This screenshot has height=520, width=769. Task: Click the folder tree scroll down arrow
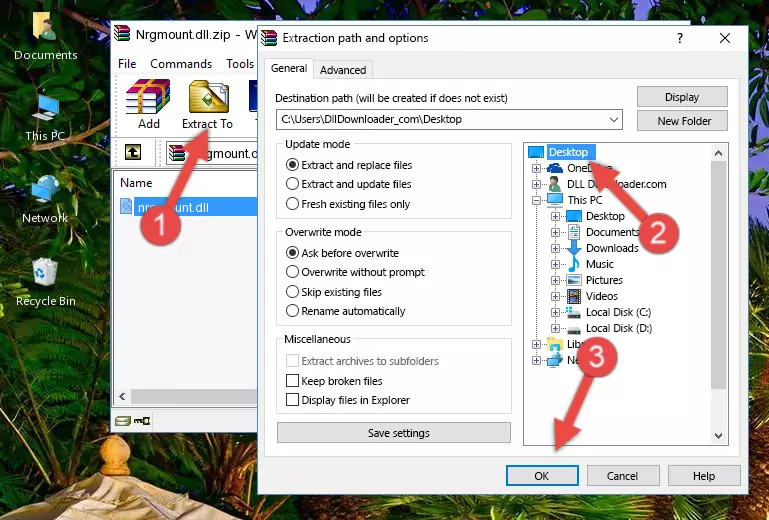coord(718,436)
